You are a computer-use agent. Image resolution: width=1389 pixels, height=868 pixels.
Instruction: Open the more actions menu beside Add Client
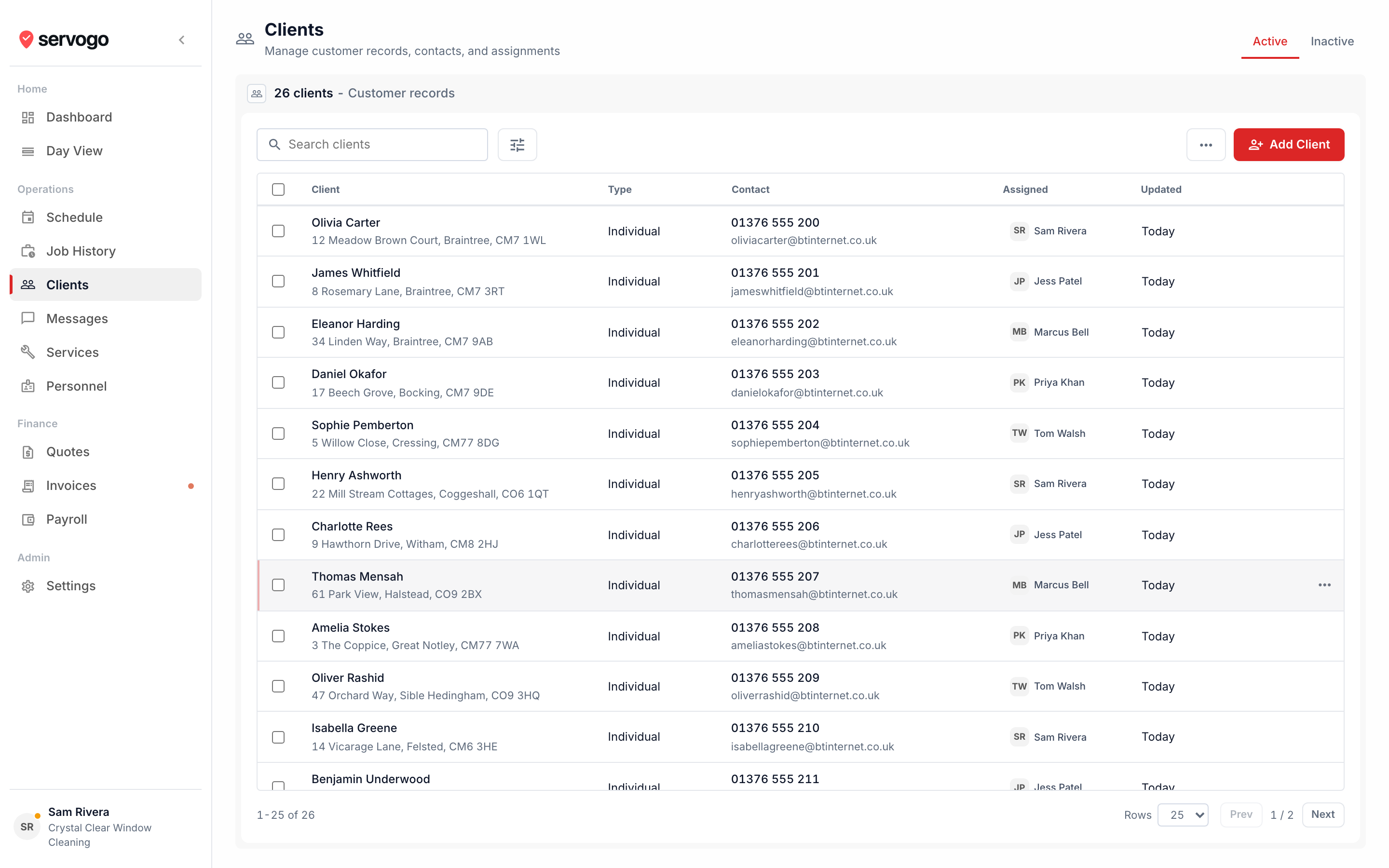click(1206, 145)
